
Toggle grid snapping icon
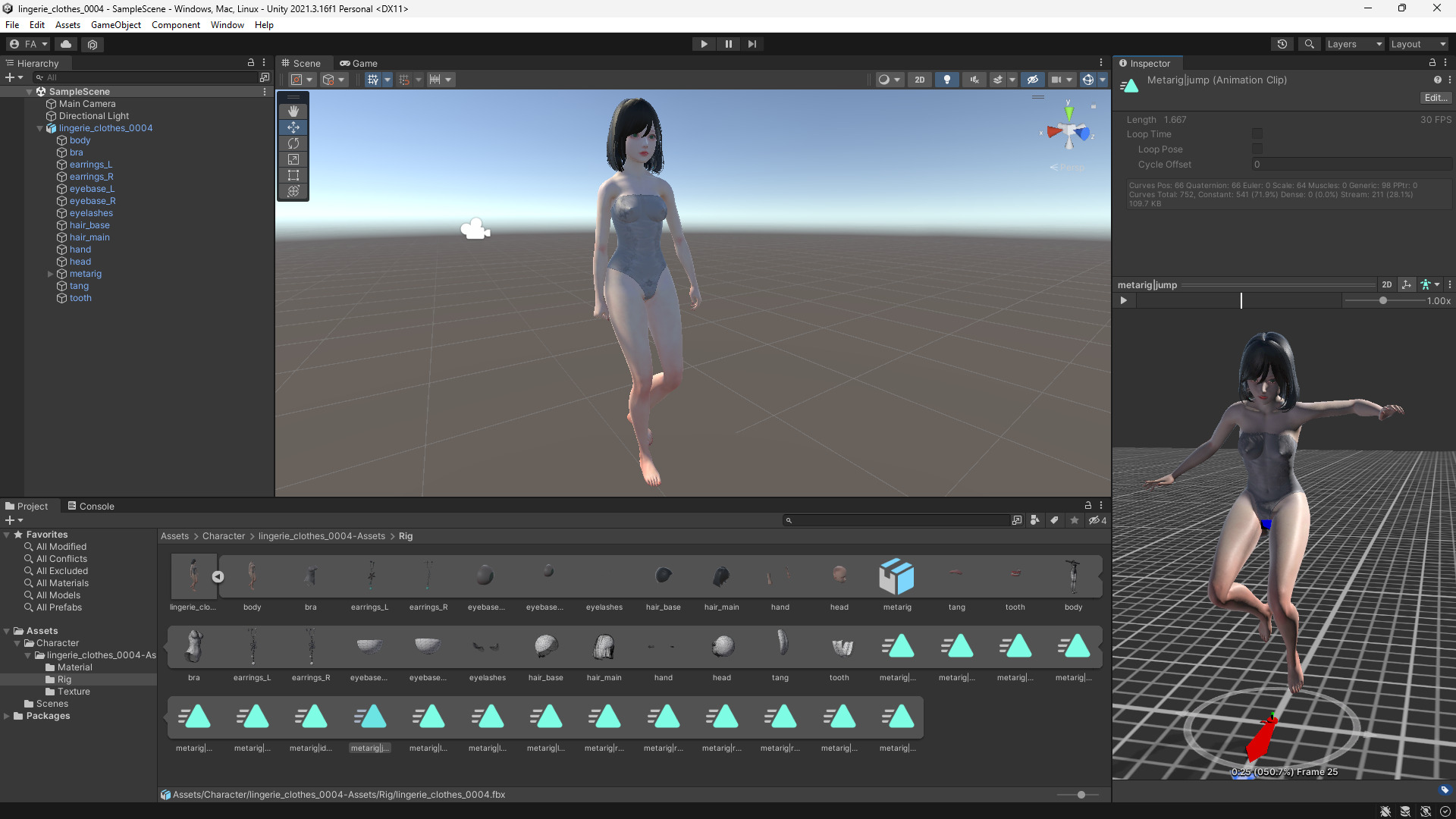pos(404,80)
